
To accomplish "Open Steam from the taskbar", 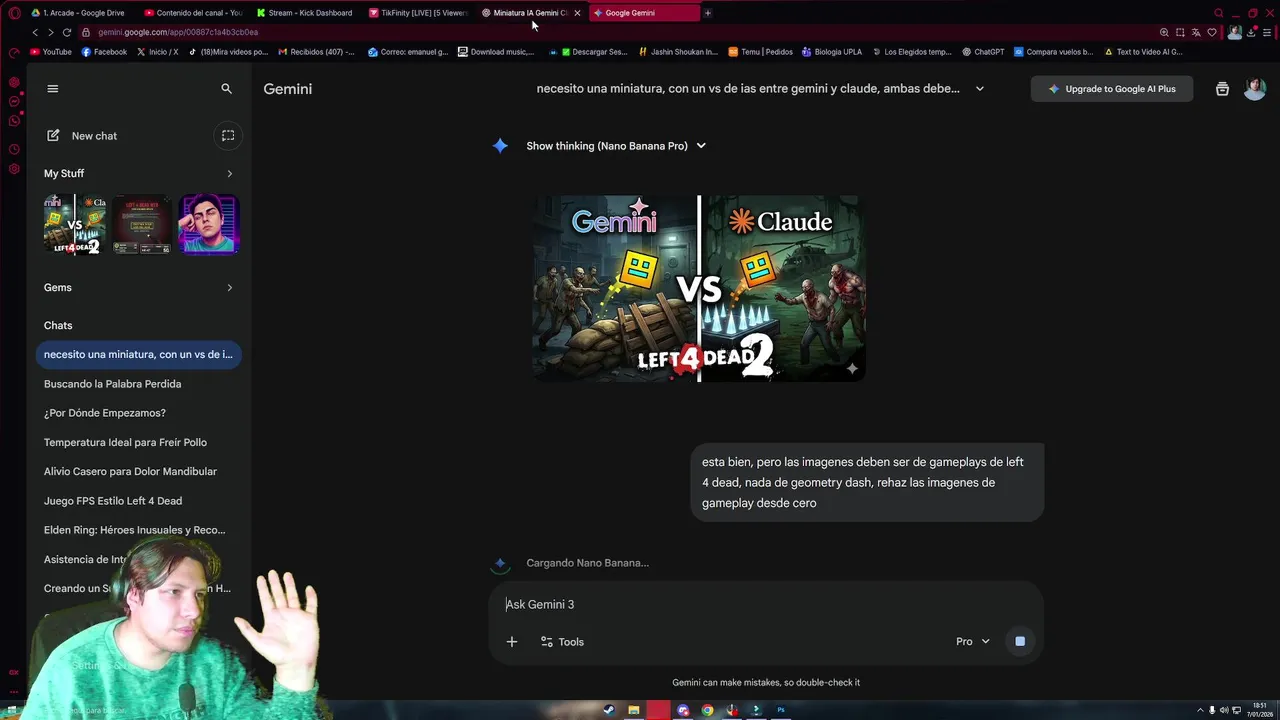I will (609, 710).
